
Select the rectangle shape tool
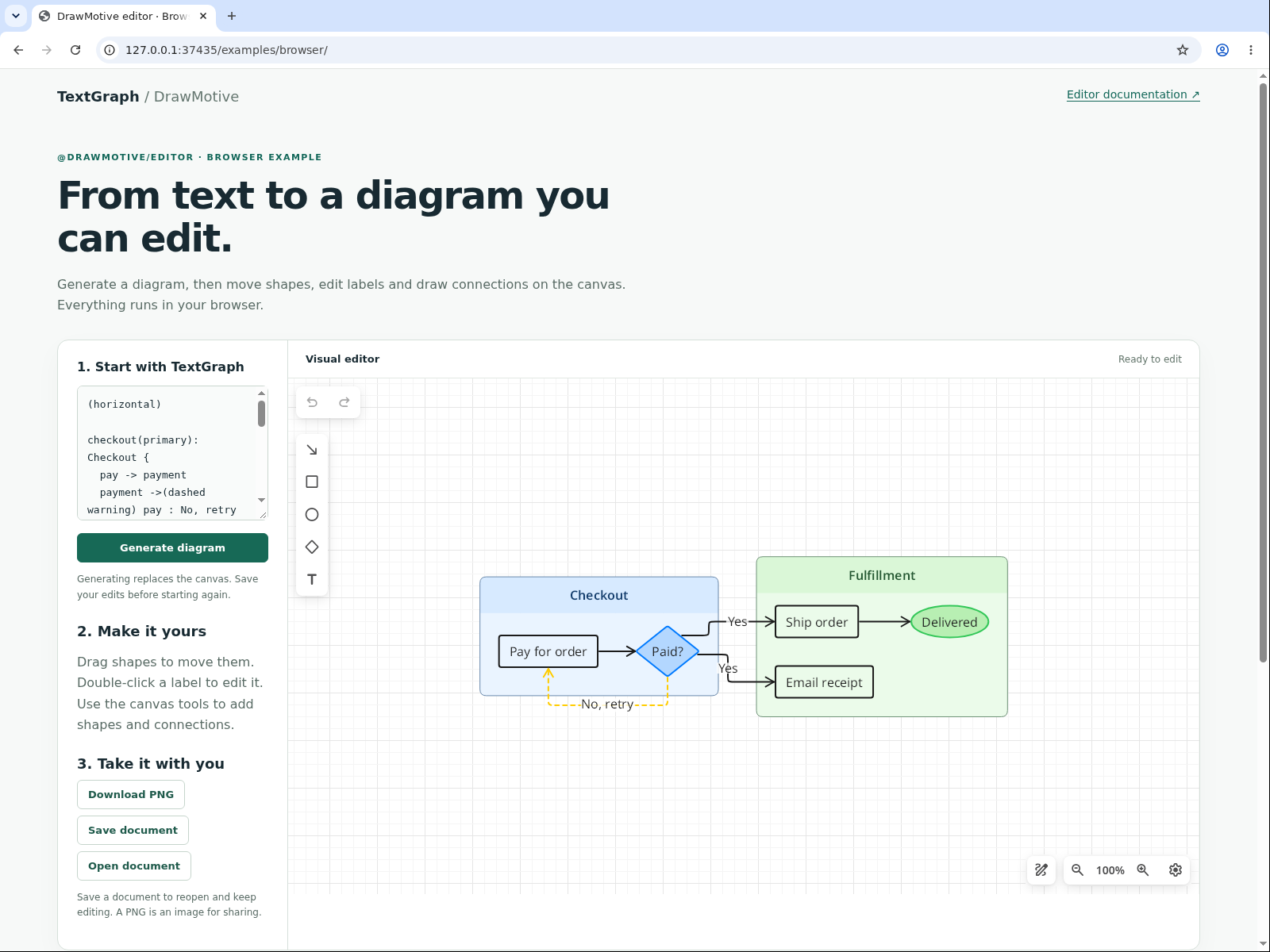[312, 482]
